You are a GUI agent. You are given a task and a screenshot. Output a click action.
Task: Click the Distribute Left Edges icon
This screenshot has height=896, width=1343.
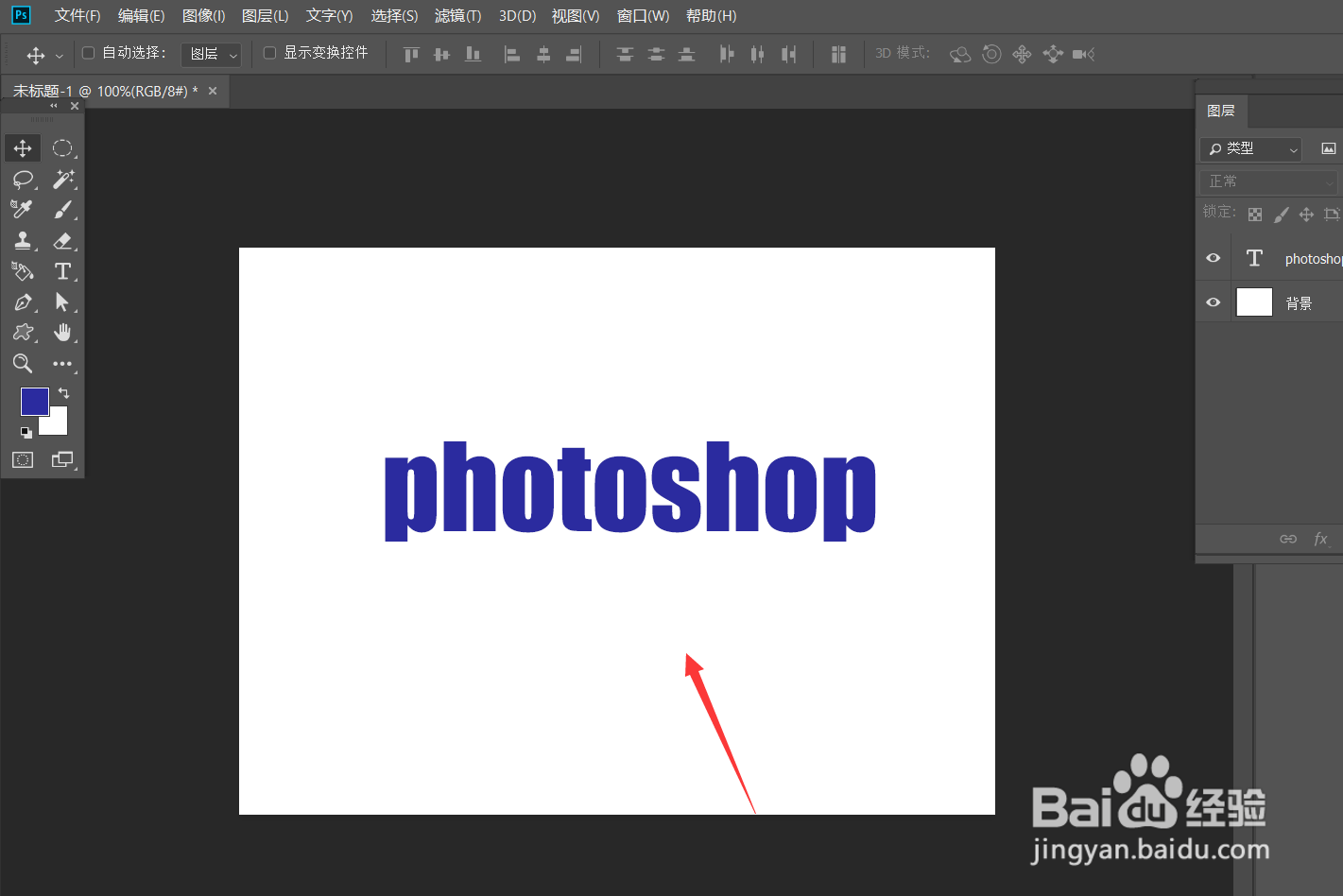click(x=727, y=54)
